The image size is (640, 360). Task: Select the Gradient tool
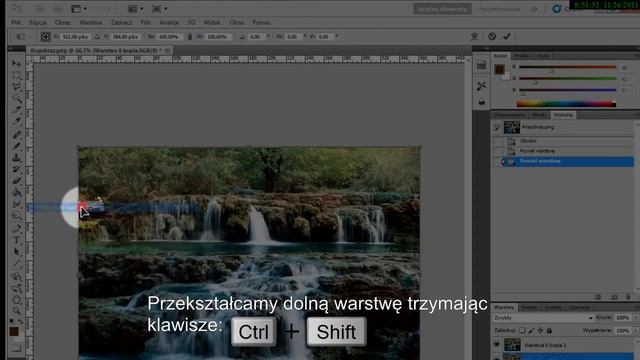(16, 192)
